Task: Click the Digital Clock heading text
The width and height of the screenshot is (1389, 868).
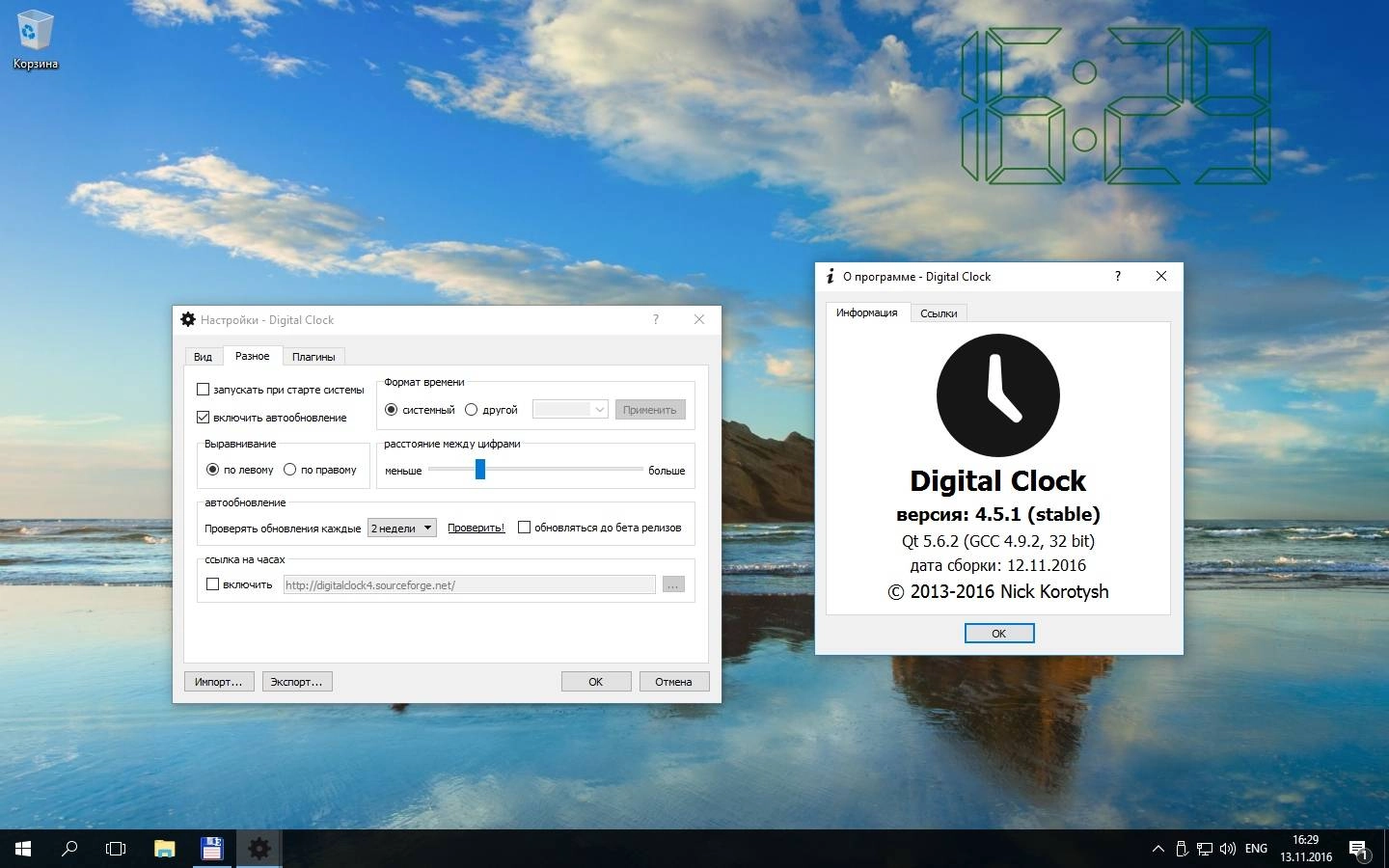Action: tap(998, 481)
